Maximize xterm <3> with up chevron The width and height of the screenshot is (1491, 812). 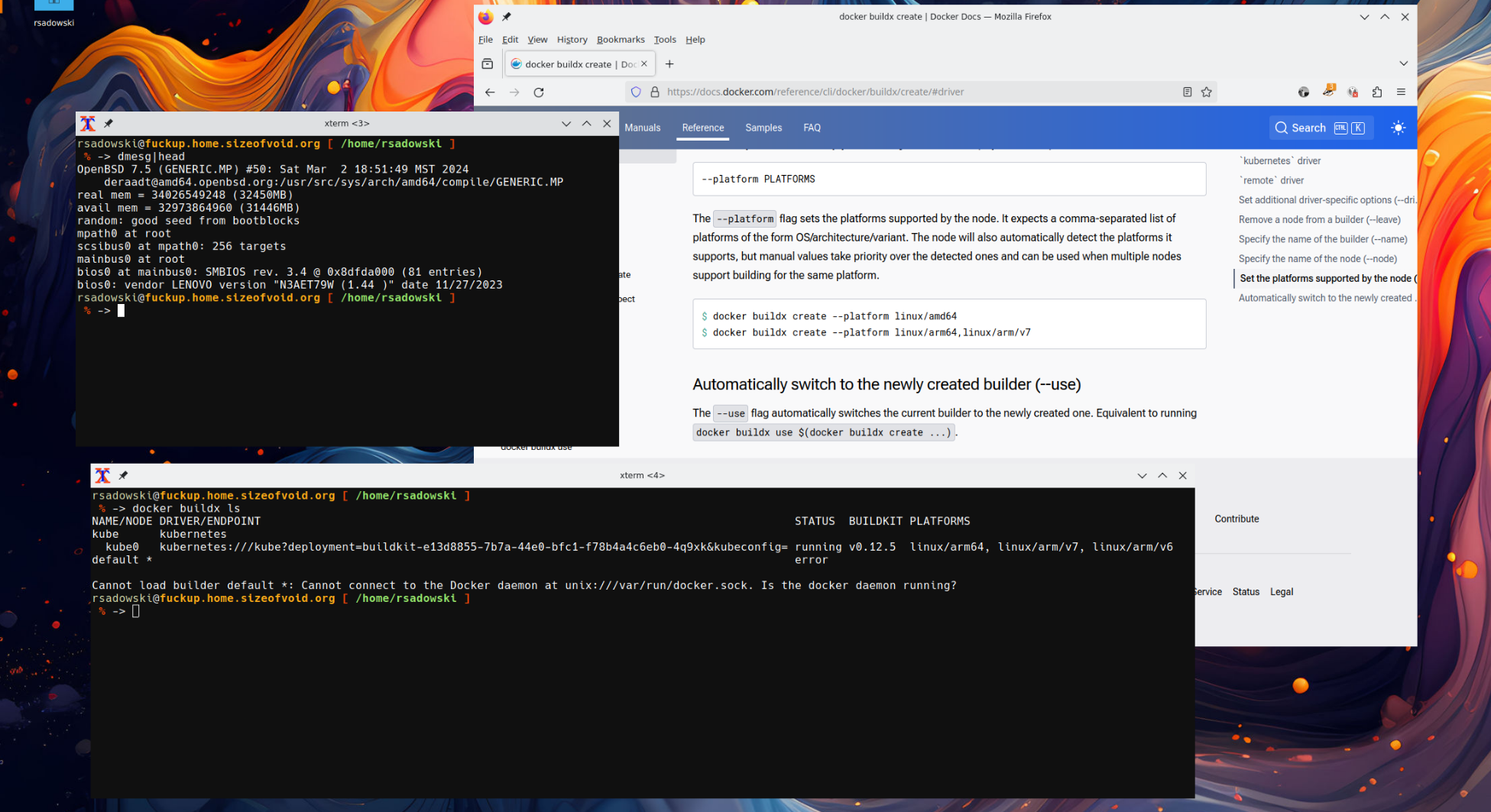(587, 124)
